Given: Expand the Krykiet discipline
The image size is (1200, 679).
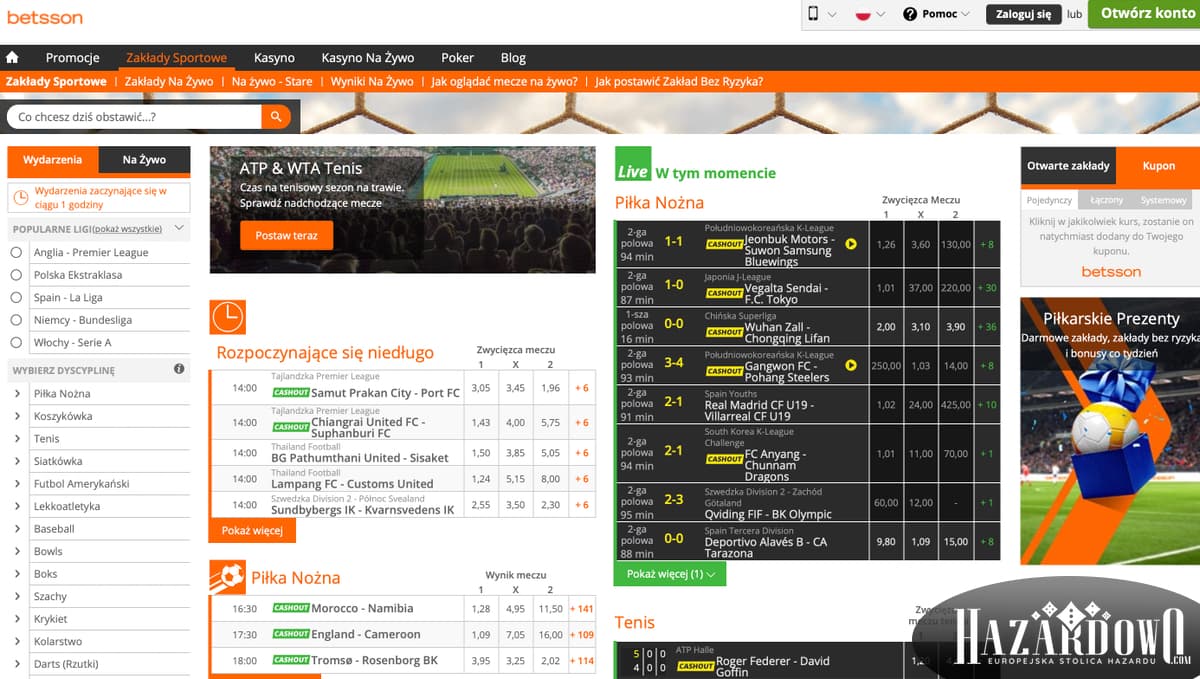Looking at the screenshot, I should point(18,619).
